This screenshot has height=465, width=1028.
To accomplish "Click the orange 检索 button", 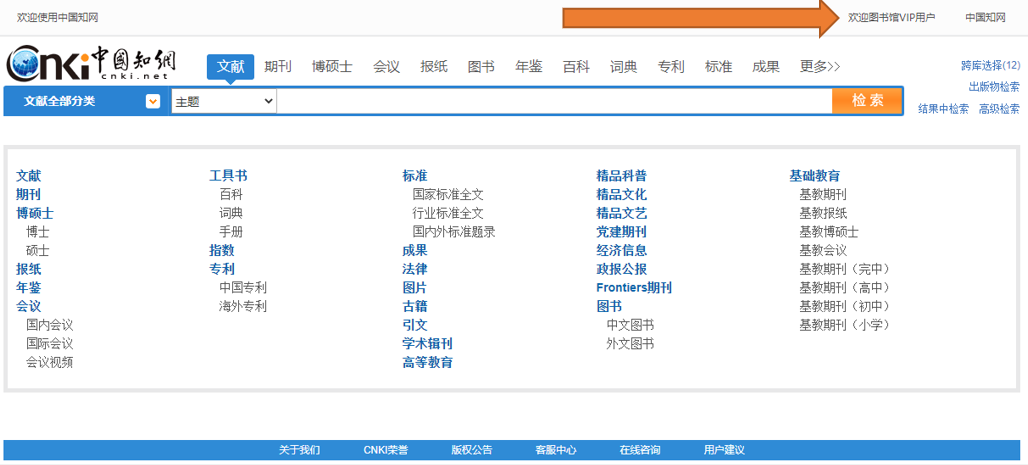I will coord(867,100).
